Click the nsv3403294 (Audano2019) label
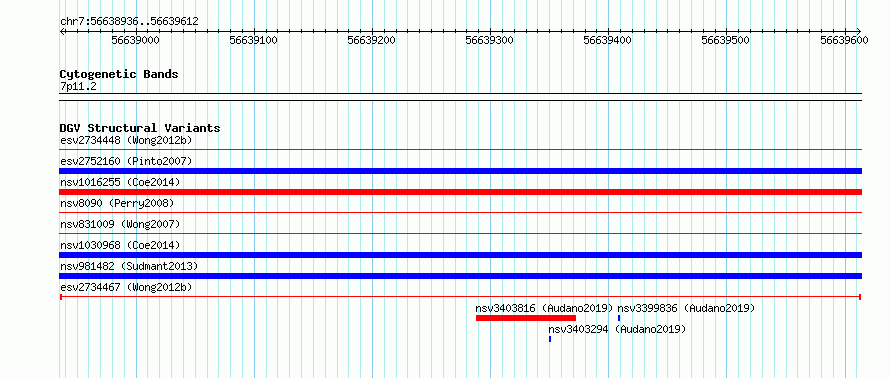The width and height of the screenshot is (890, 378). 616,329
